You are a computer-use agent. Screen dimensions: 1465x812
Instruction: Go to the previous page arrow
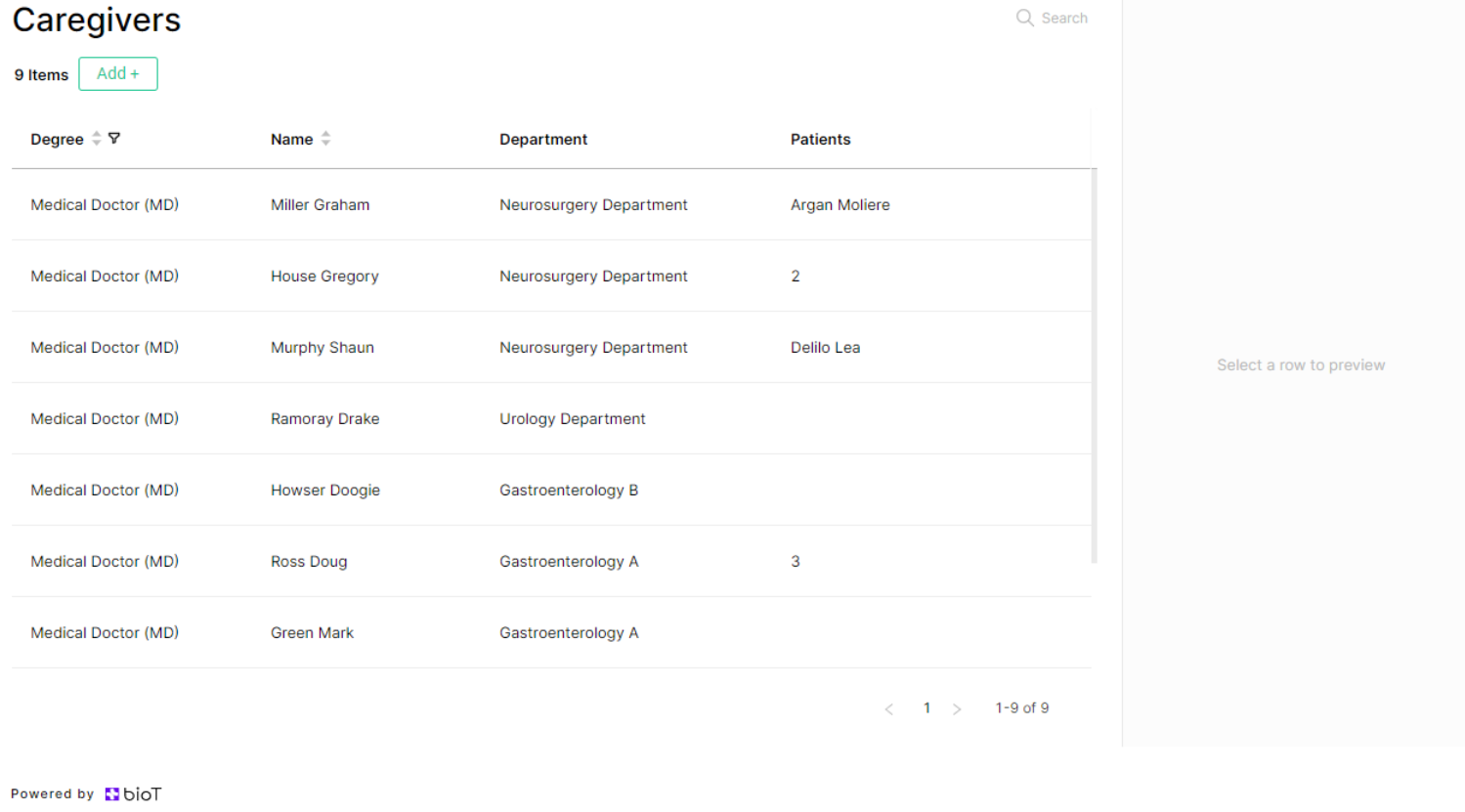point(888,709)
